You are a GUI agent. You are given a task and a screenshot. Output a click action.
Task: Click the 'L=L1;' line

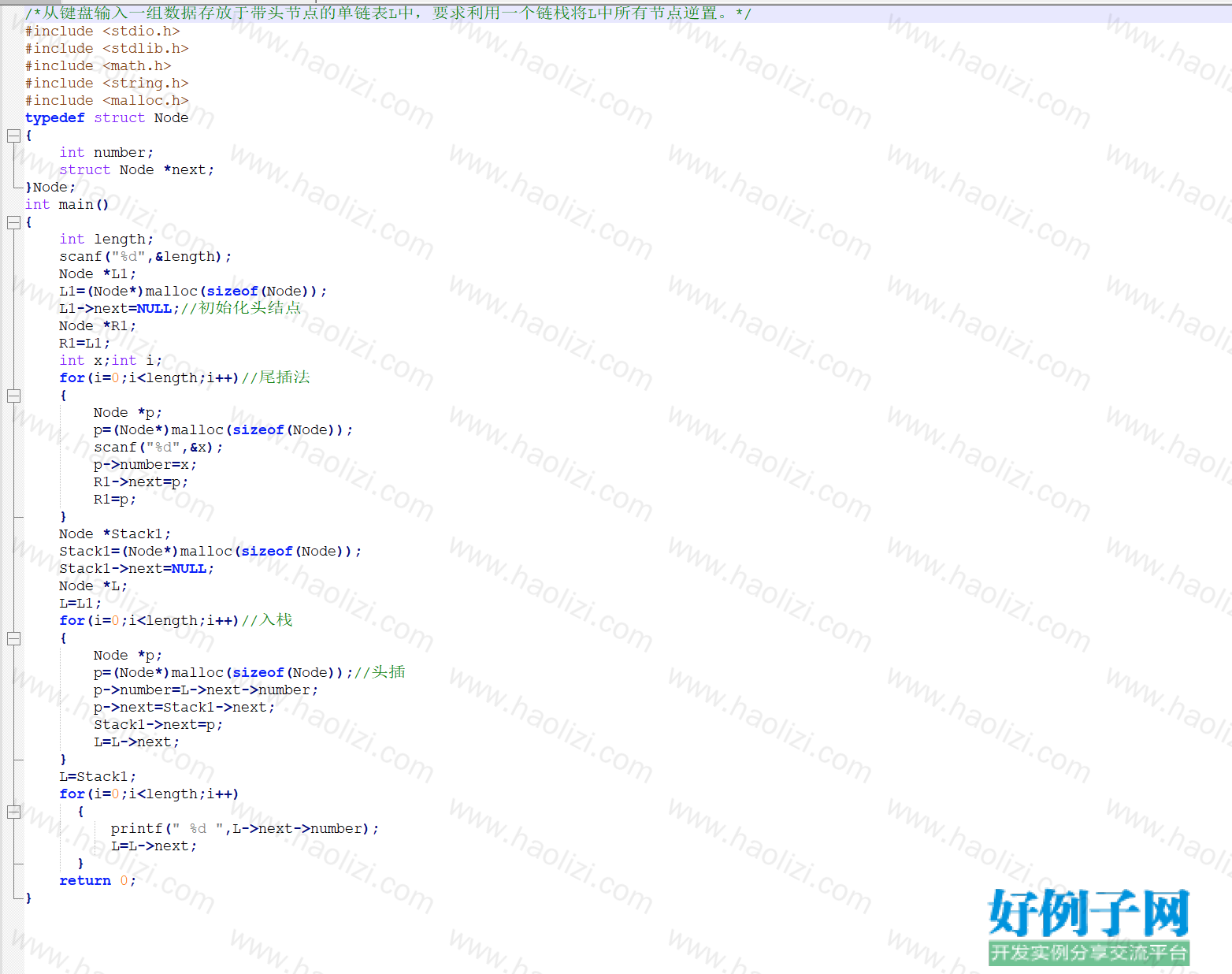pos(80,604)
